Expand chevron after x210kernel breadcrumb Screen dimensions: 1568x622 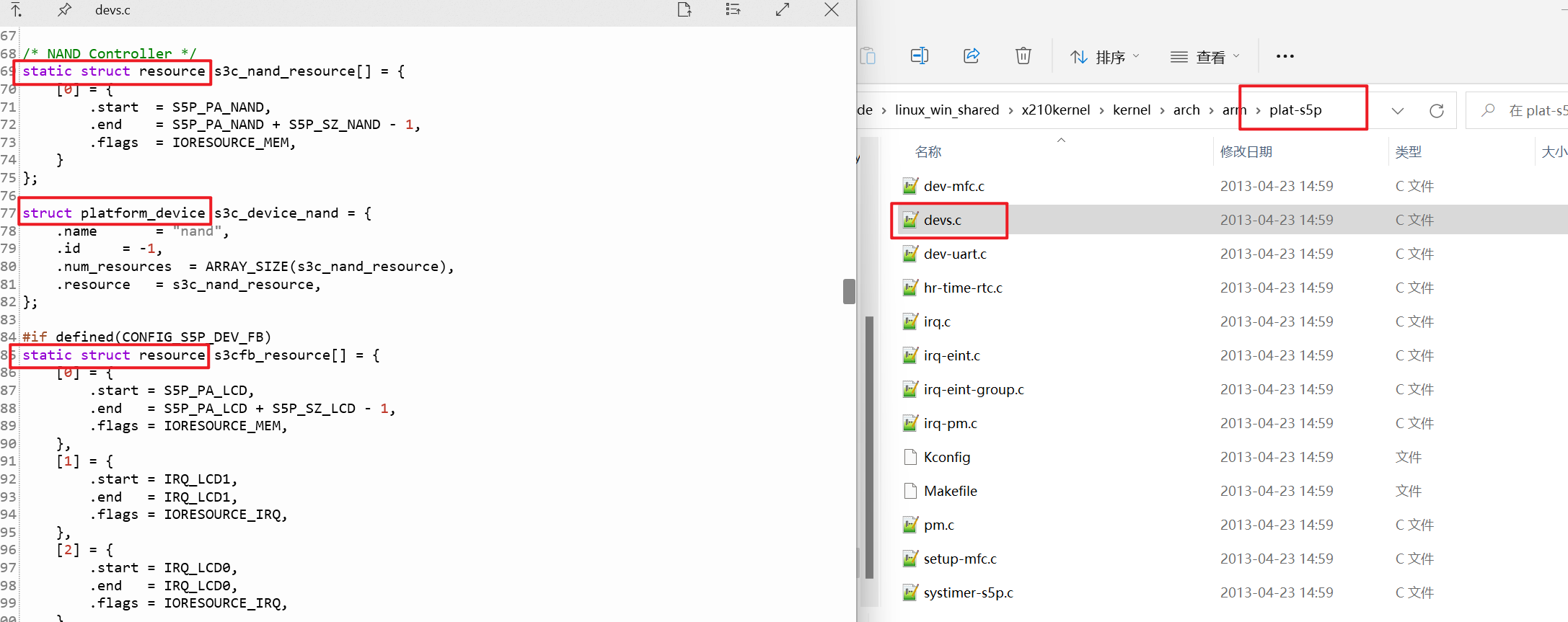(x=1101, y=110)
